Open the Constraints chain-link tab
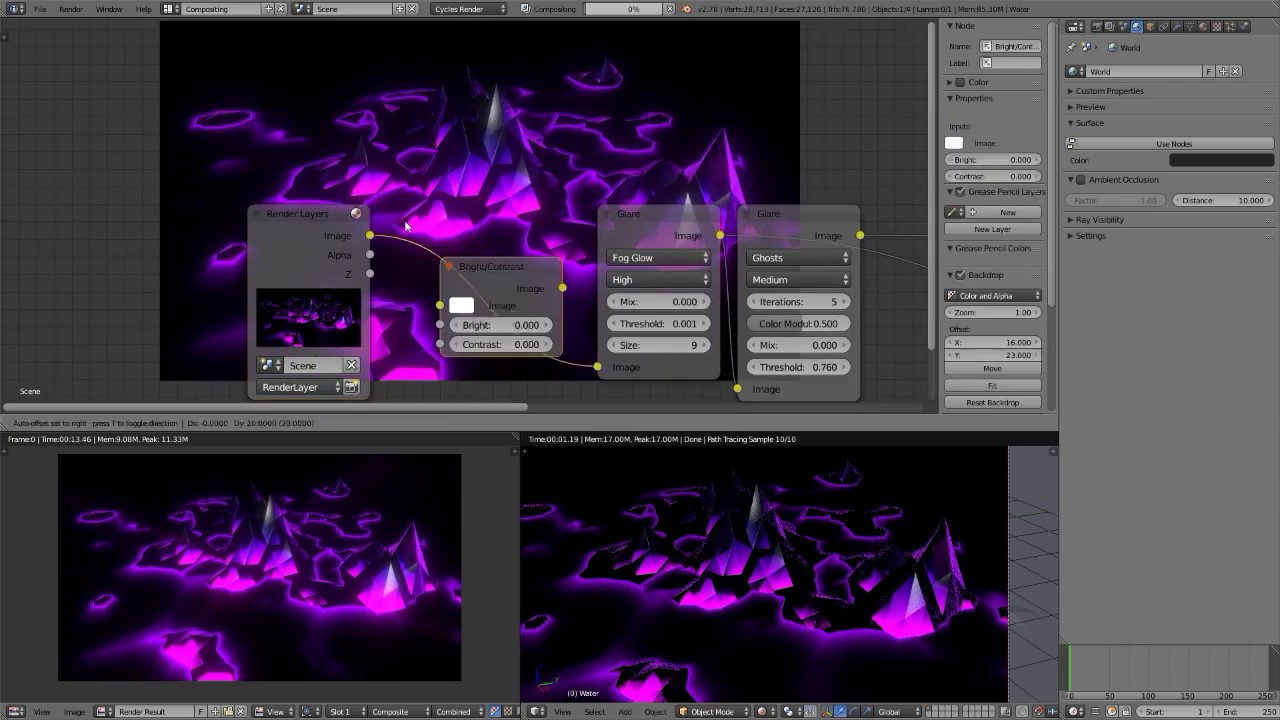The image size is (1280, 720). pyautogui.click(x=1162, y=27)
